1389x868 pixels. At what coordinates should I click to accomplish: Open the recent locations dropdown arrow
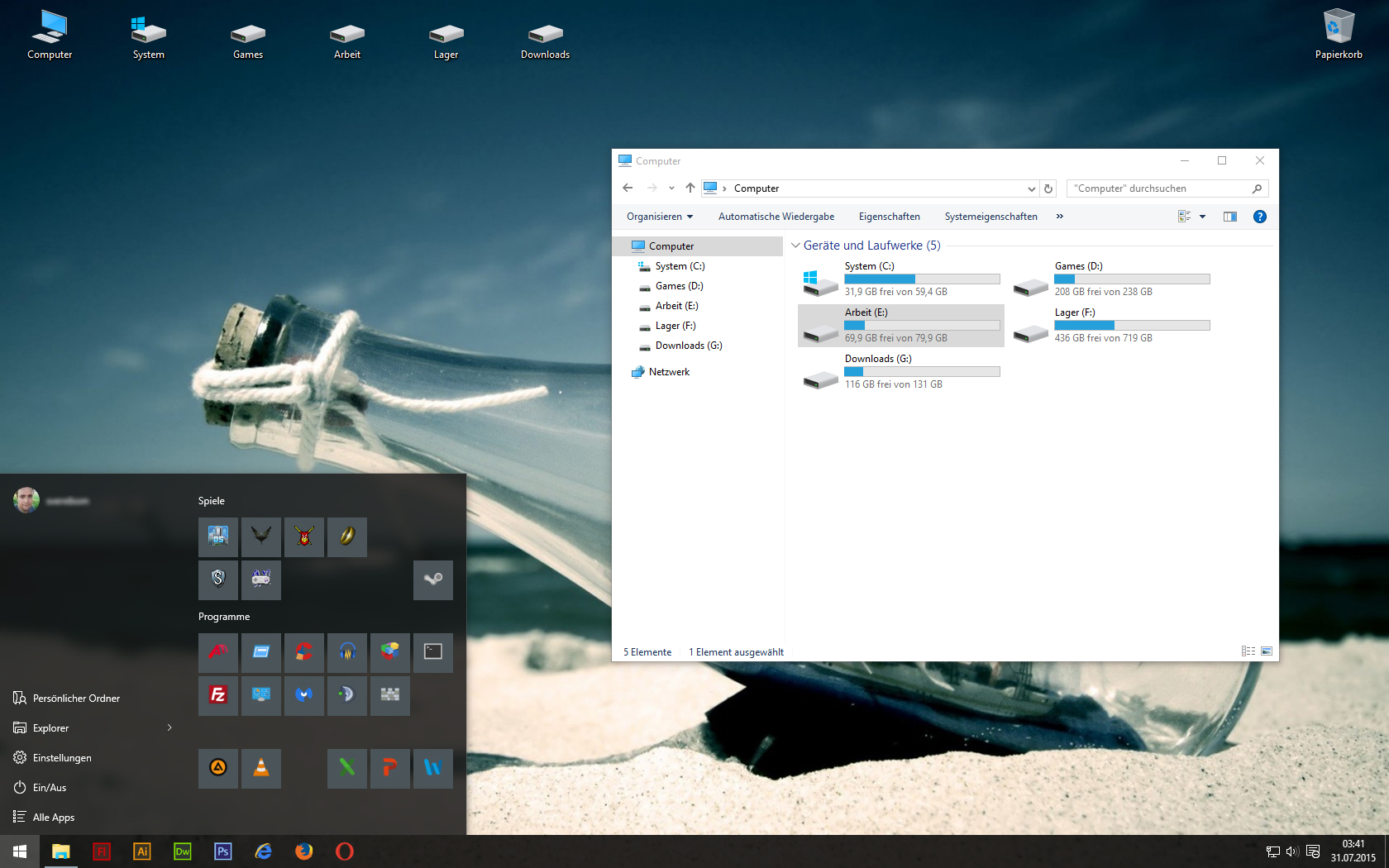(x=671, y=188)
